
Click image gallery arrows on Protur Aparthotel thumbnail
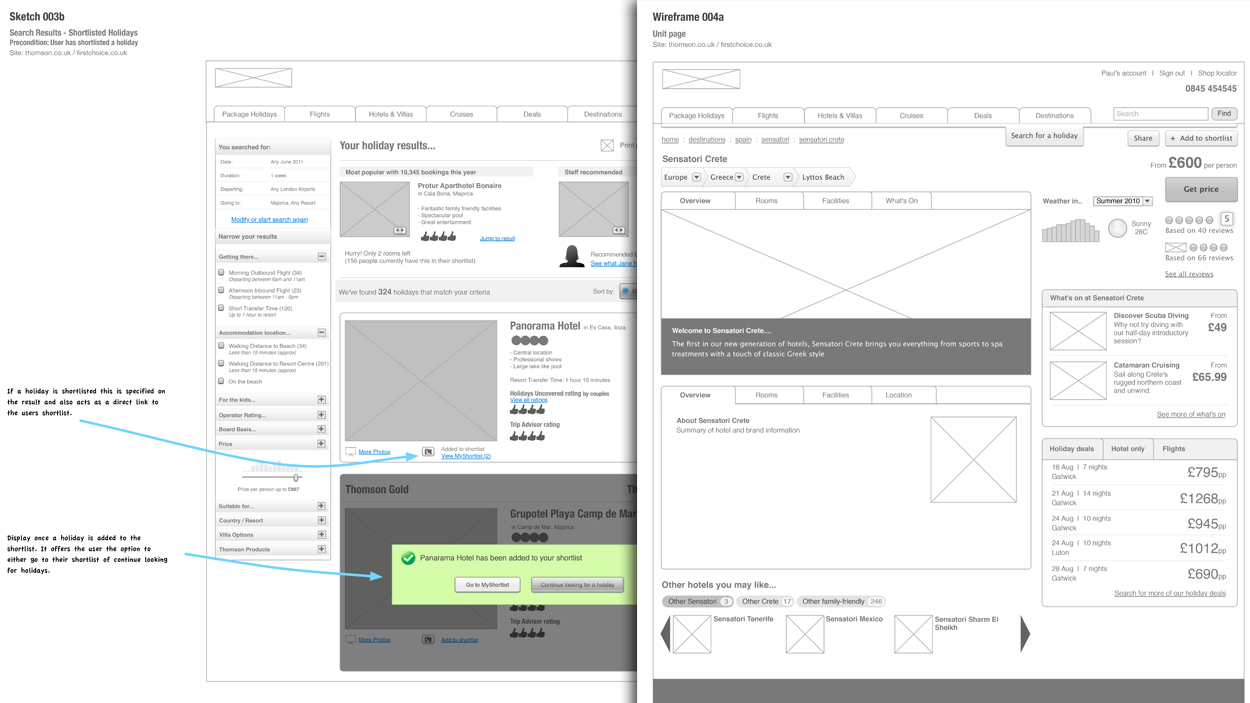(x=399, y=230)
